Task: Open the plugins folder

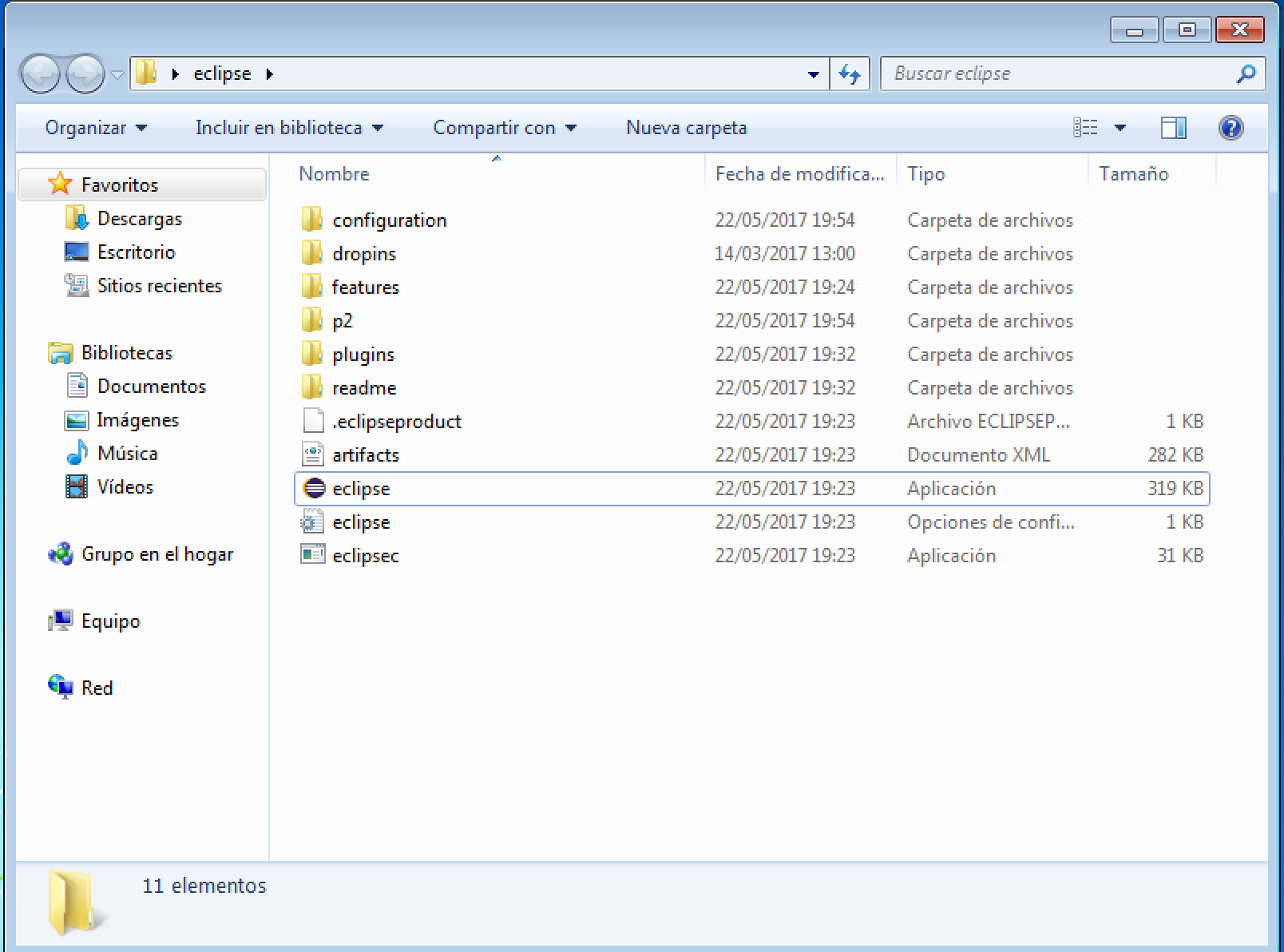Action: (363, 354)
